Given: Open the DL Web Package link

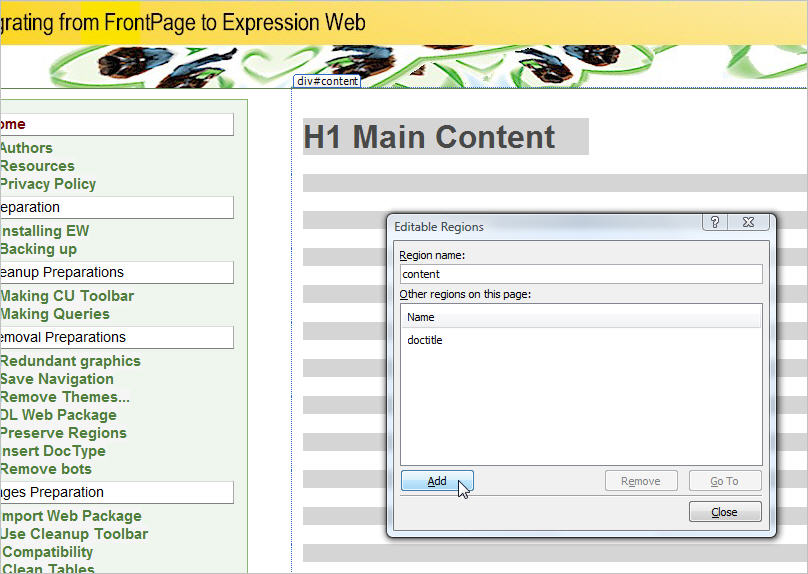Looking at the screenshot, I should (x=58, y=415).
